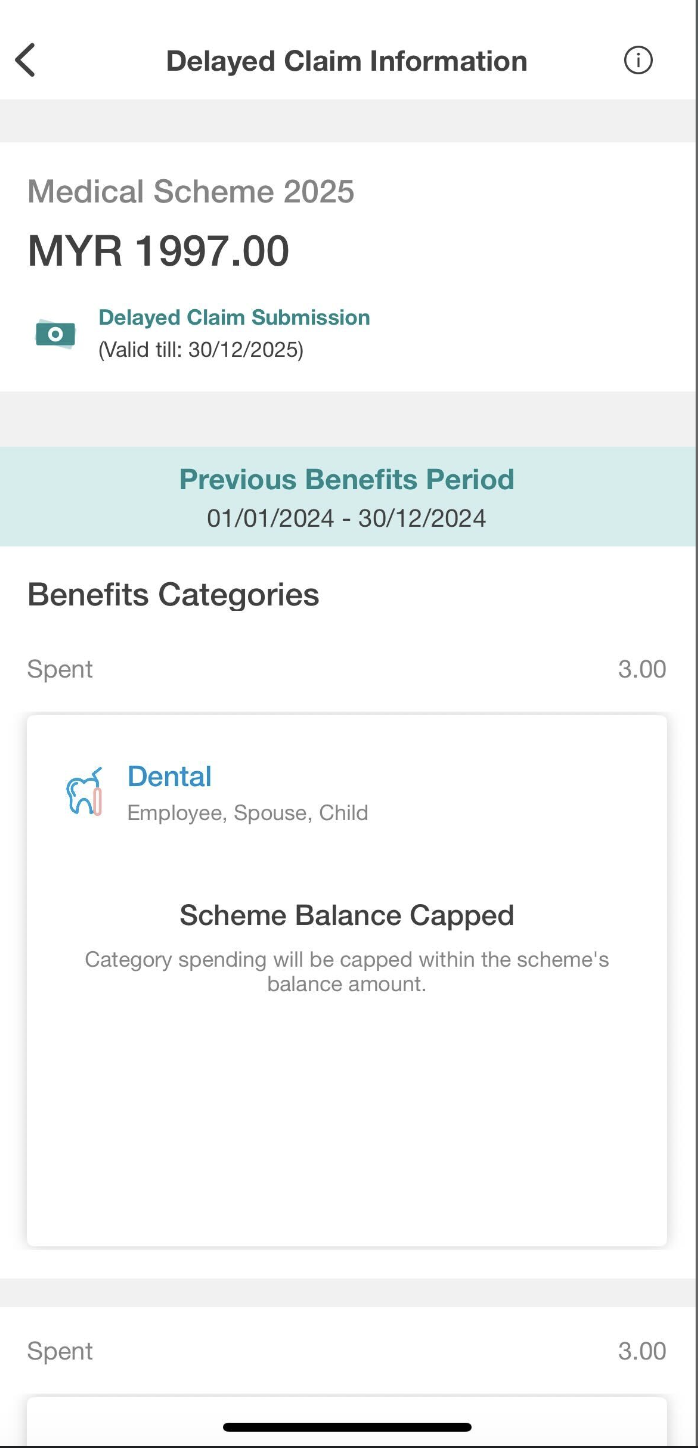Tap the Valid till 30/12/2025 text

pyautogui.click(x=200, y=350)
